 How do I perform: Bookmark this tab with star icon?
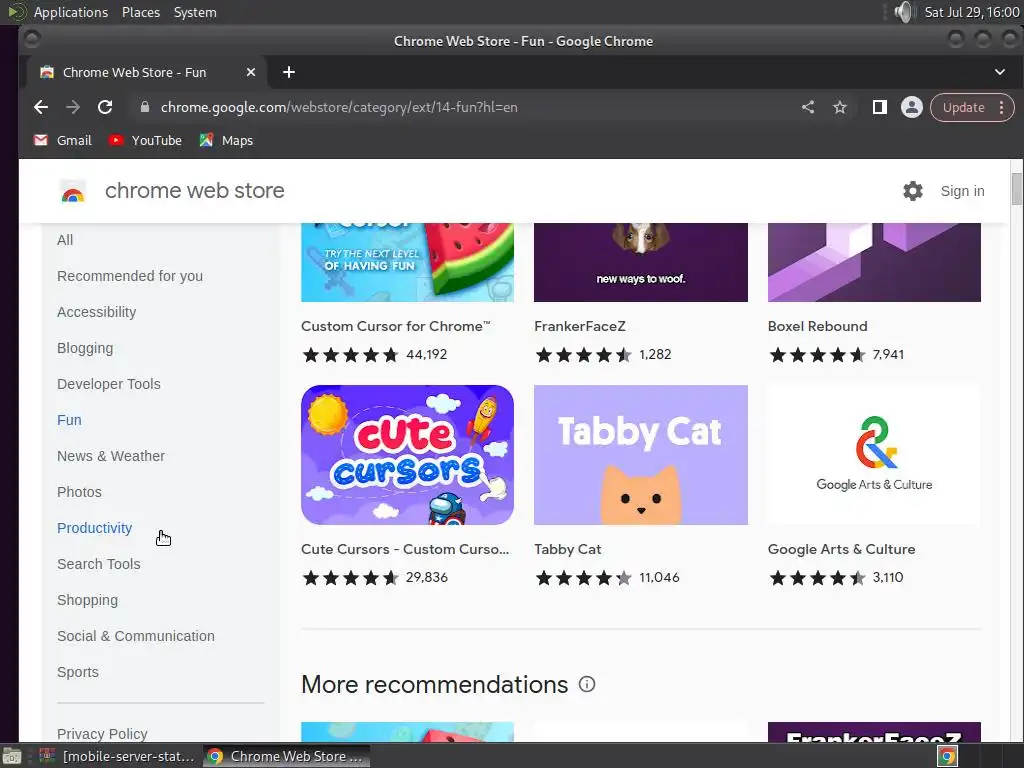(840, 107)
